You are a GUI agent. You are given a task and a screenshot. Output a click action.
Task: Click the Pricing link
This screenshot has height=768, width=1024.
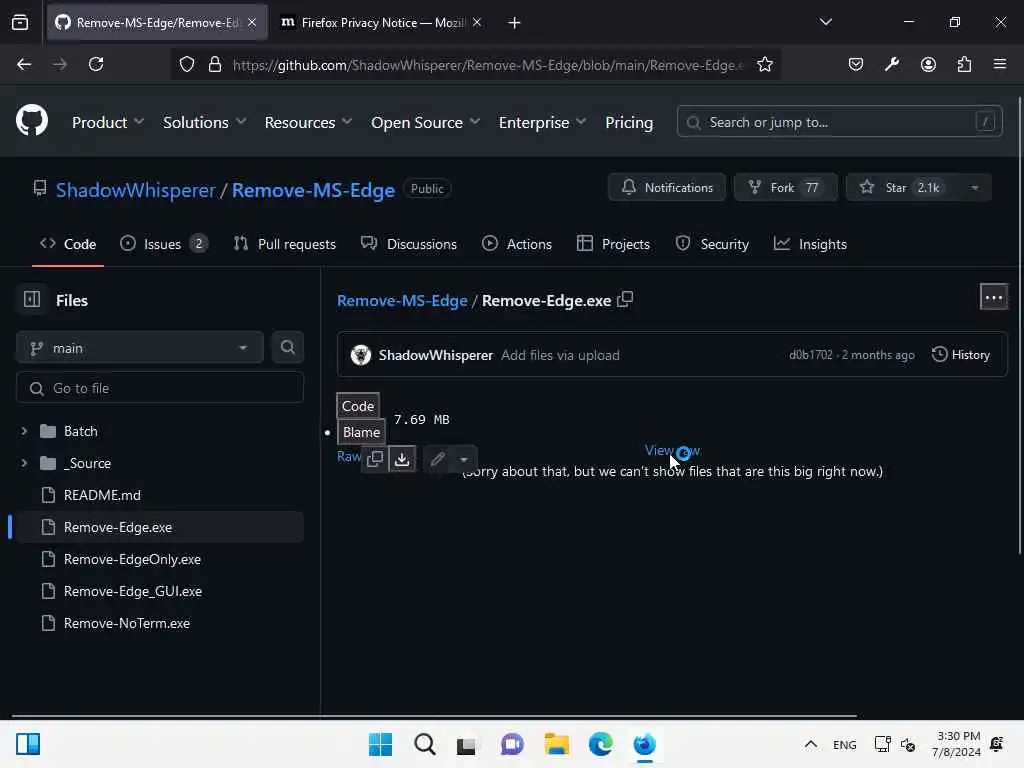[629, 122]
